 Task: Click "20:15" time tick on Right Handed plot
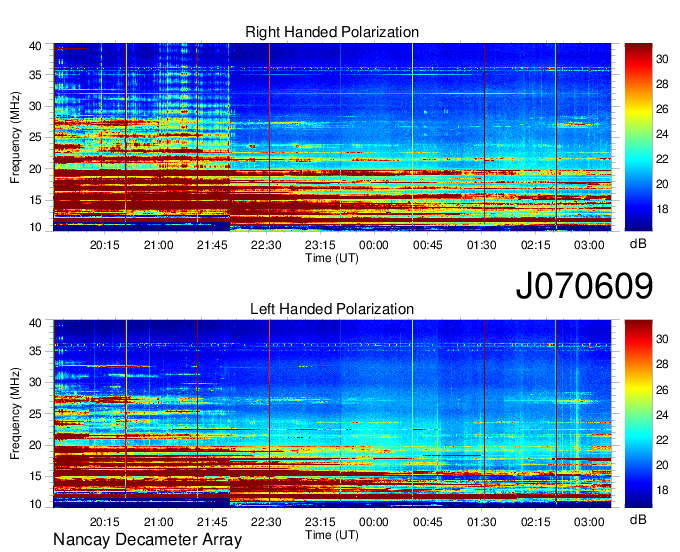click(x=105, y=245)
